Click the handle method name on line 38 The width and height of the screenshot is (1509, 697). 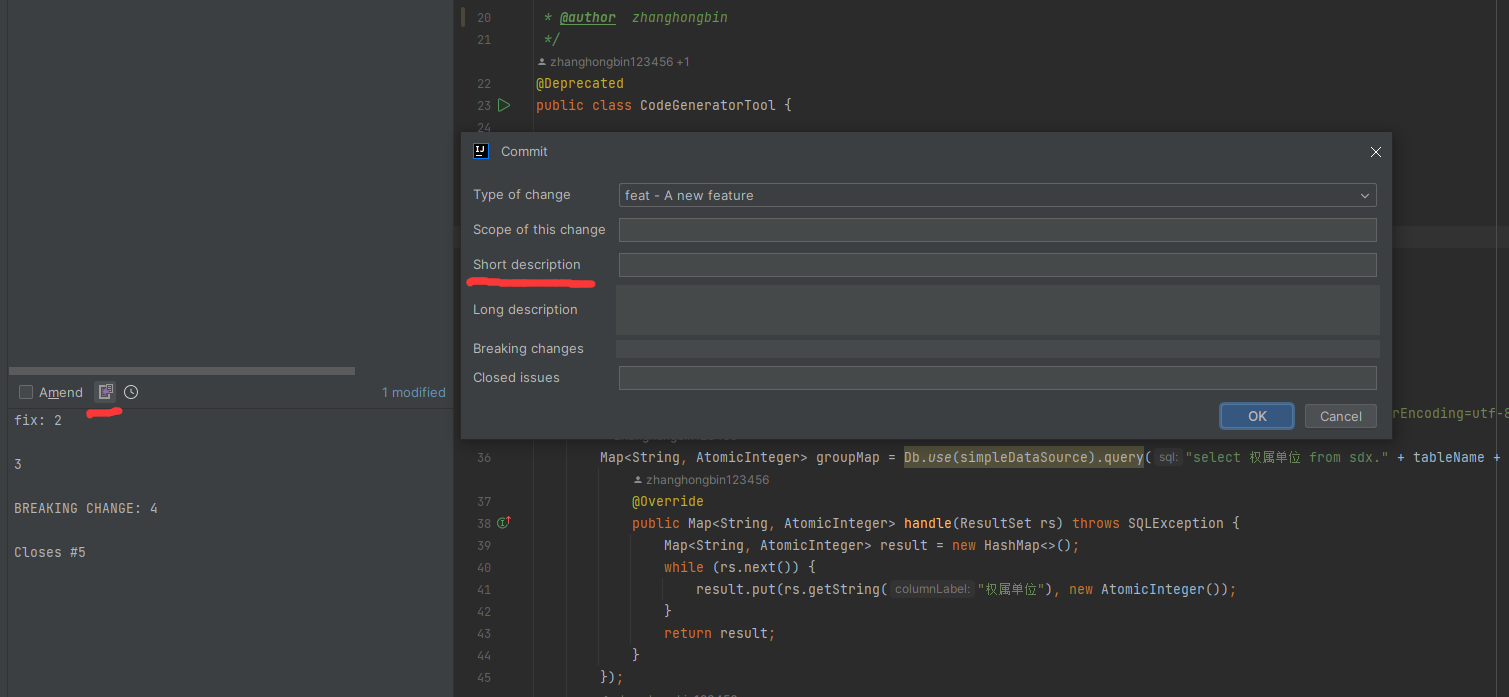pyautogui.click(x=928, y=523)
